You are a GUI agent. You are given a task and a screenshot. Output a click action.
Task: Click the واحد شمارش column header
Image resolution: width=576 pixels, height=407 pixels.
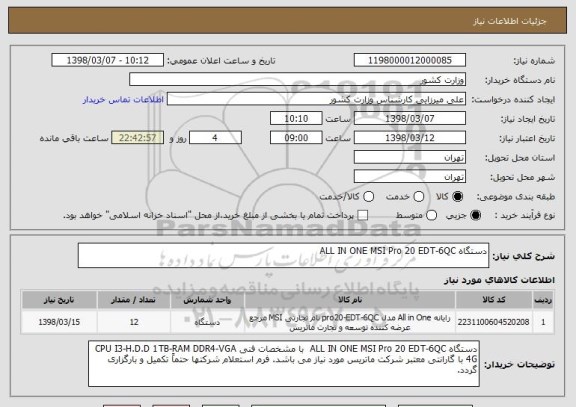[x=207, y=300]
